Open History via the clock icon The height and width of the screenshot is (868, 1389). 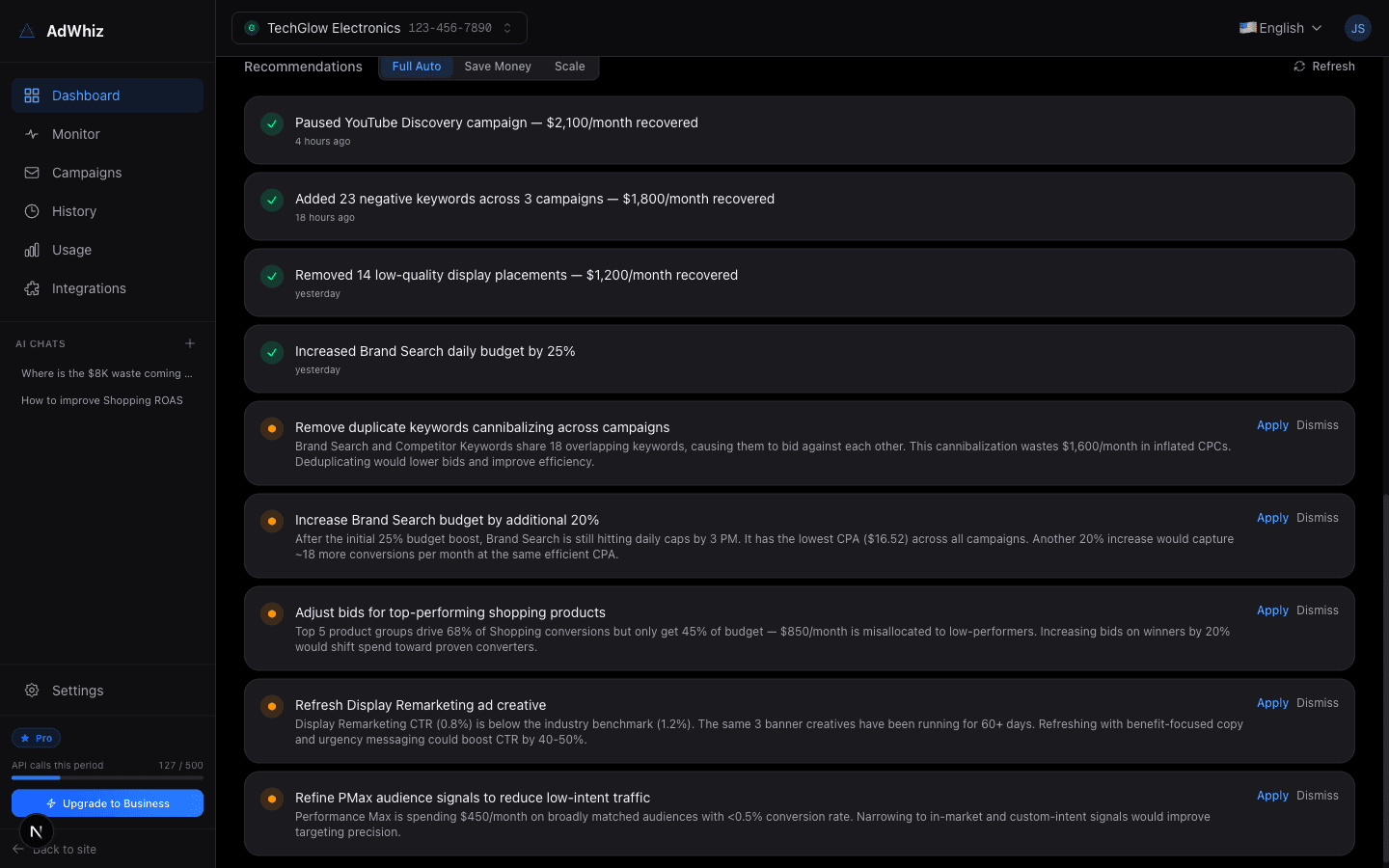[x=30, y=211]
